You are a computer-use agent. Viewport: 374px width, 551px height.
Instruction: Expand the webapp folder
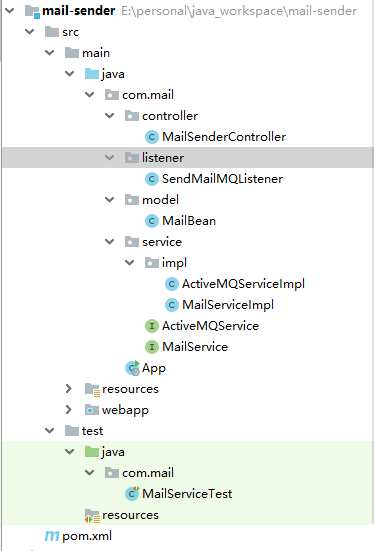pos(69,410)
